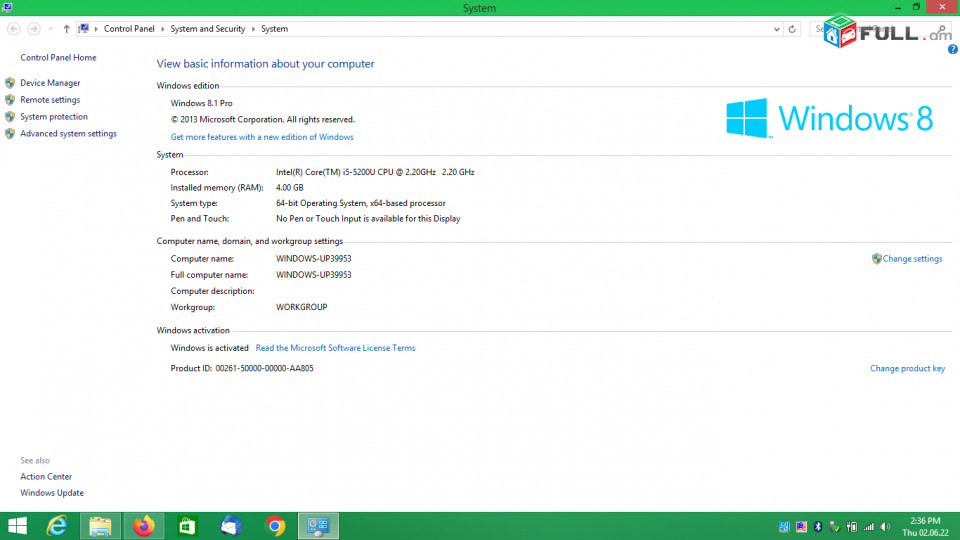Click the language flag tray icon
This screenshot has height=540, width=960.
(x=801, y=527)
